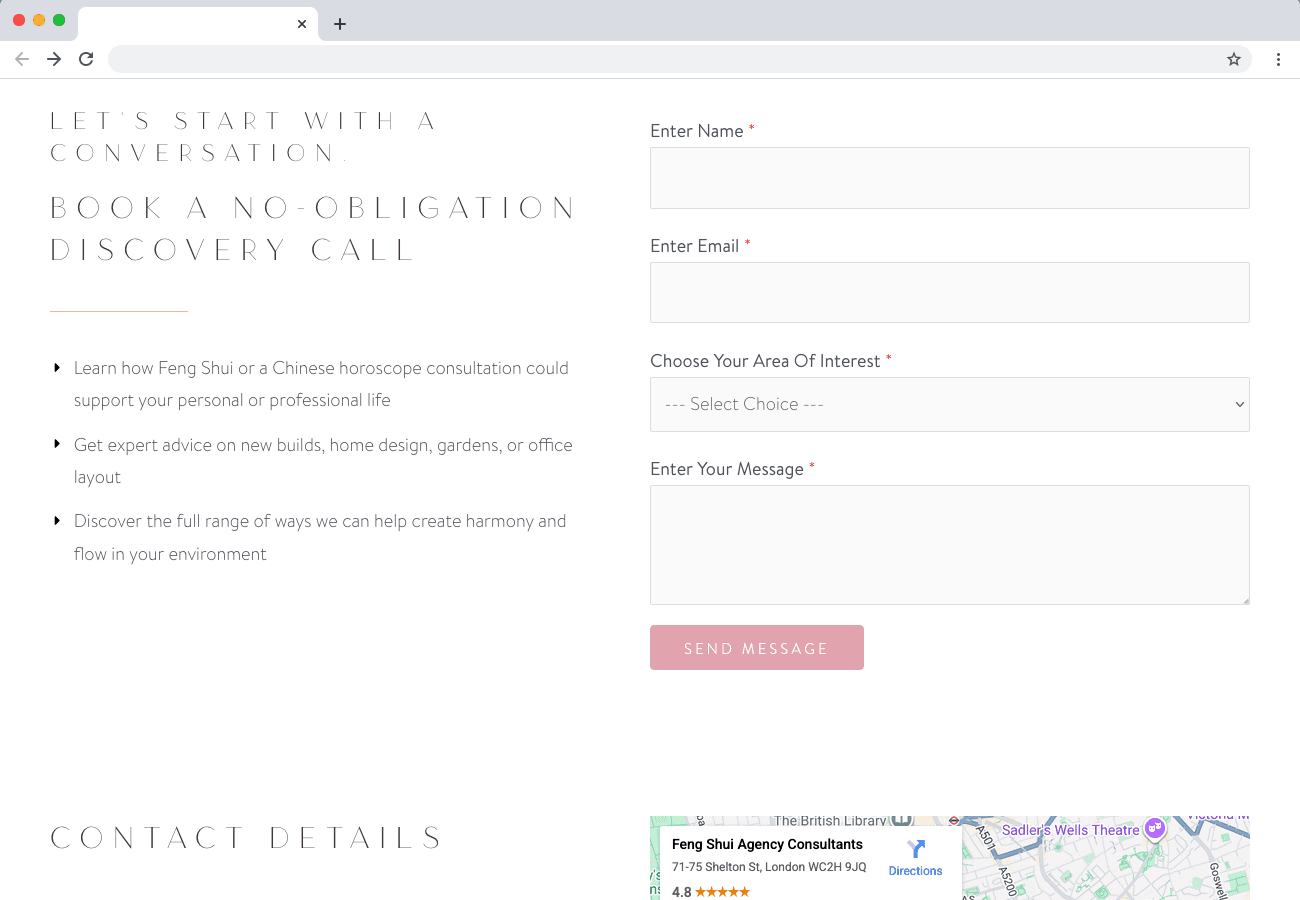The height and width of the screenshot is (900, 1300).
Task: Expand the choices under Choose Your Area Of Interest
Action: pos(949,404)
